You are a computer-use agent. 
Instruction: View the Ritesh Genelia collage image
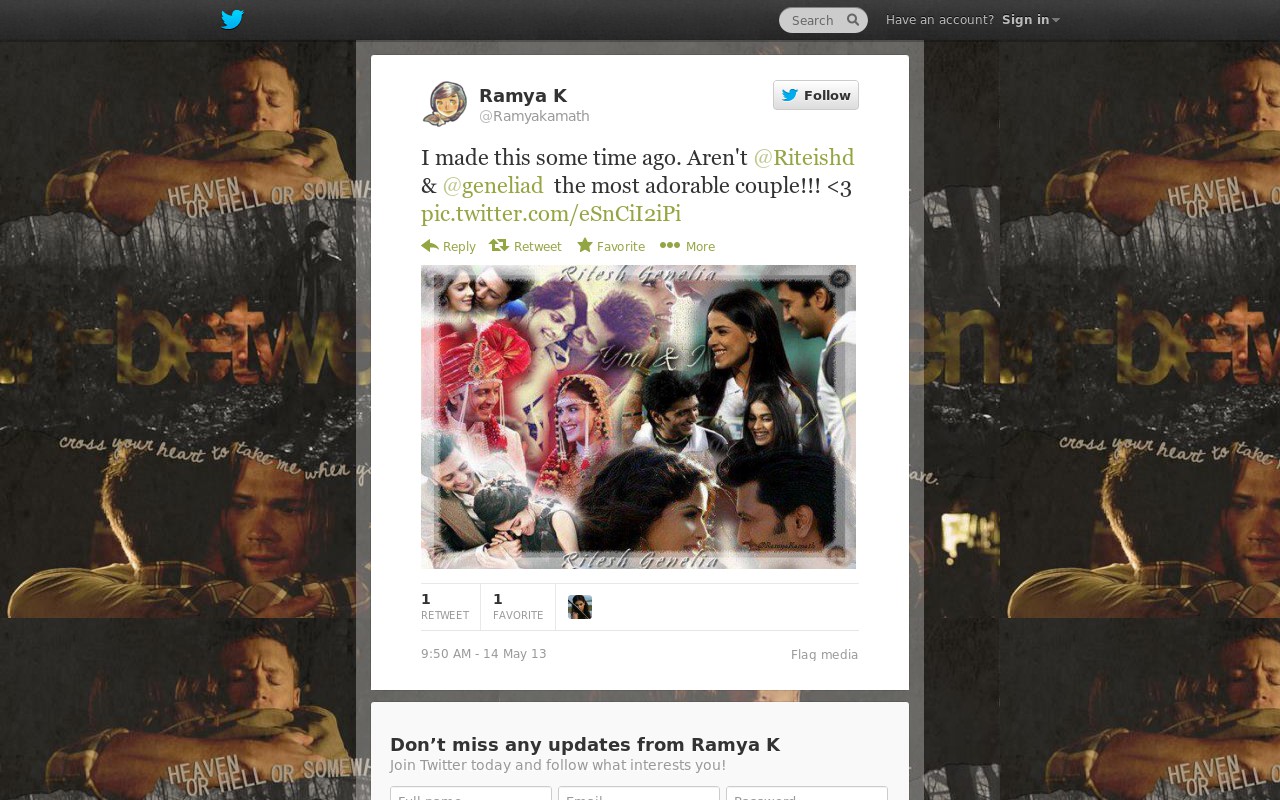pos(638,417)
